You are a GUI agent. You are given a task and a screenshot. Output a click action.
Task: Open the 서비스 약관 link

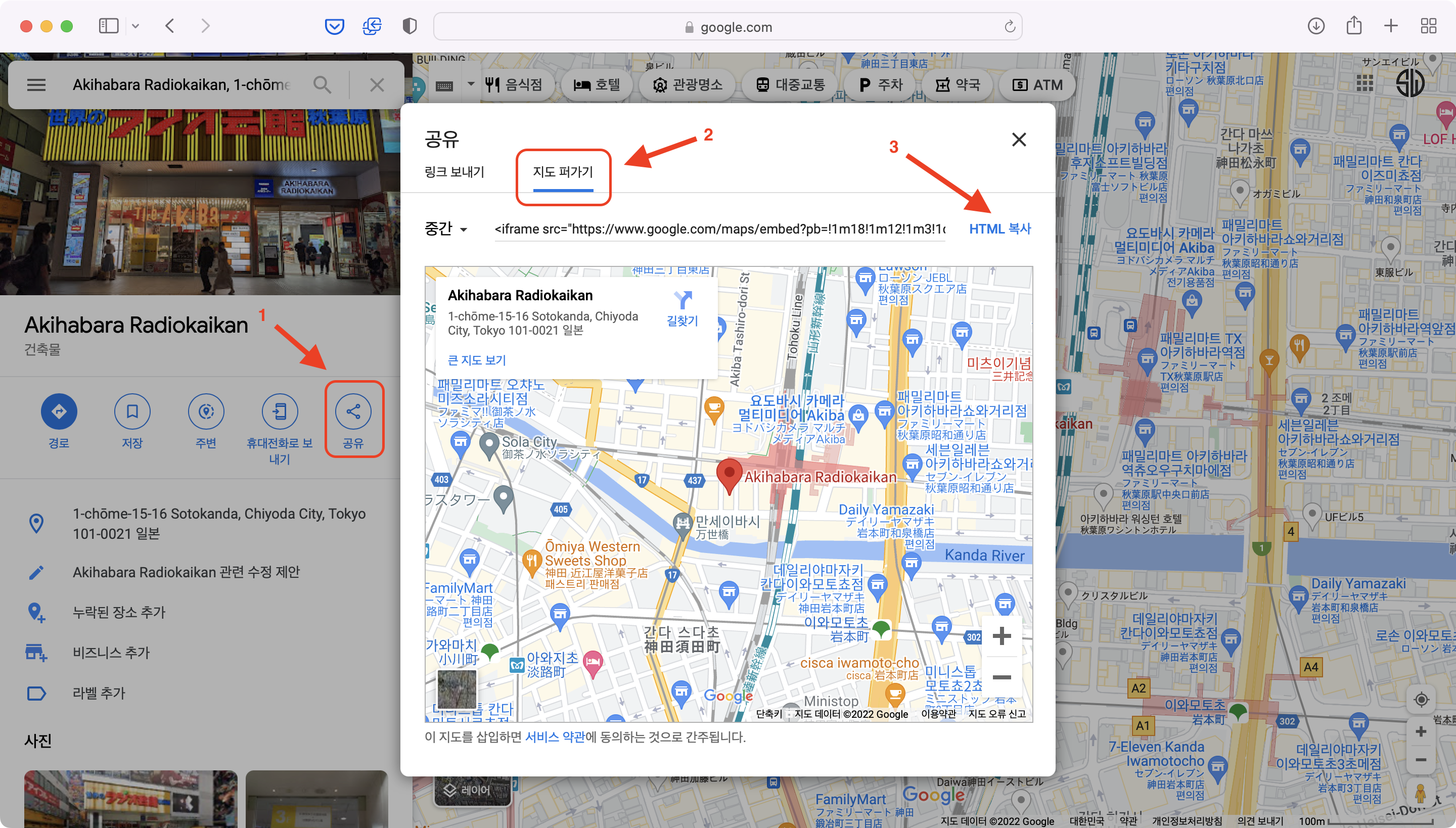[555, 737]
